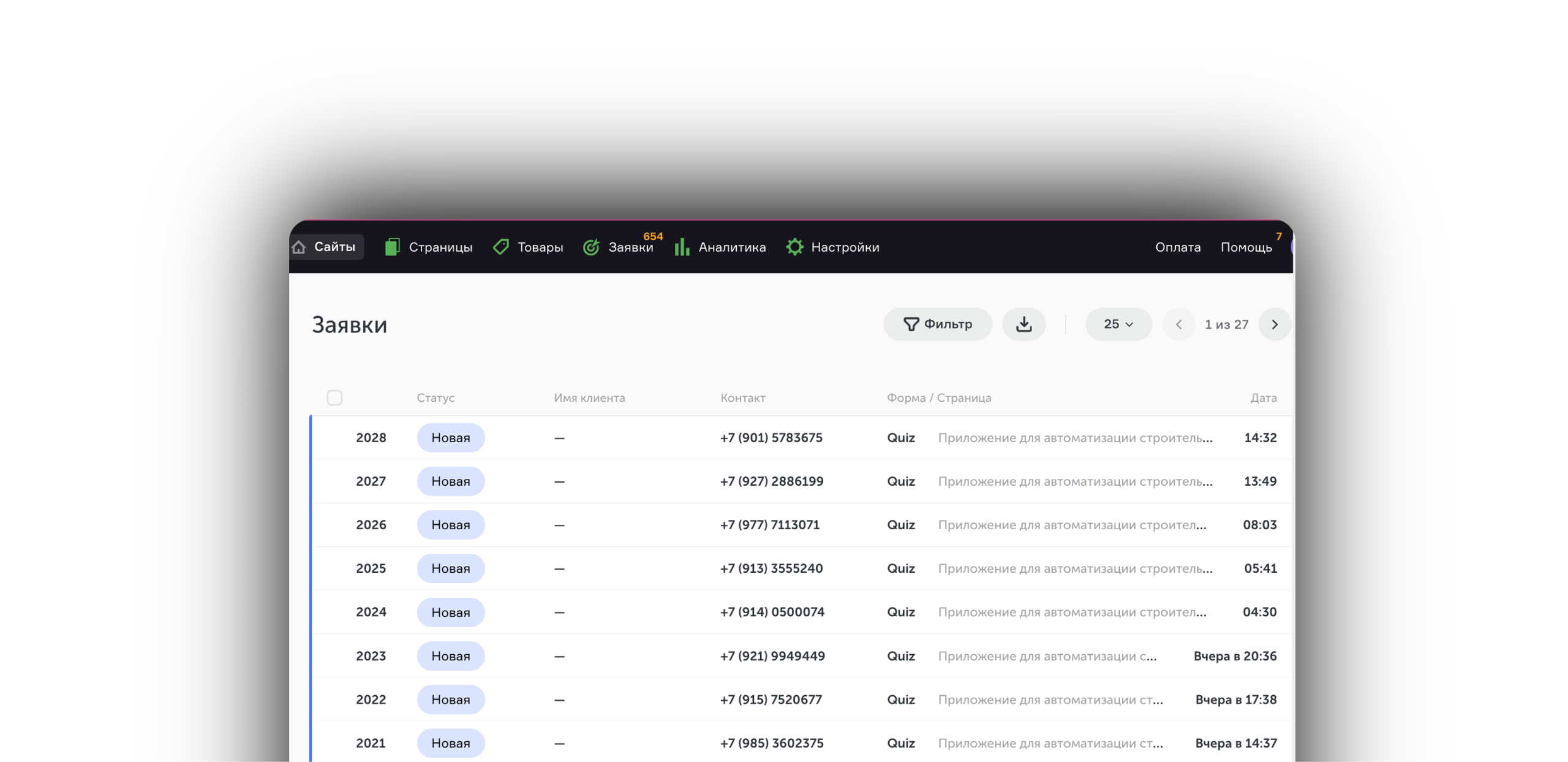The image size is (1568, 762).
Task: Click the Аналитика bar chart icon
Action: [682, 247]
